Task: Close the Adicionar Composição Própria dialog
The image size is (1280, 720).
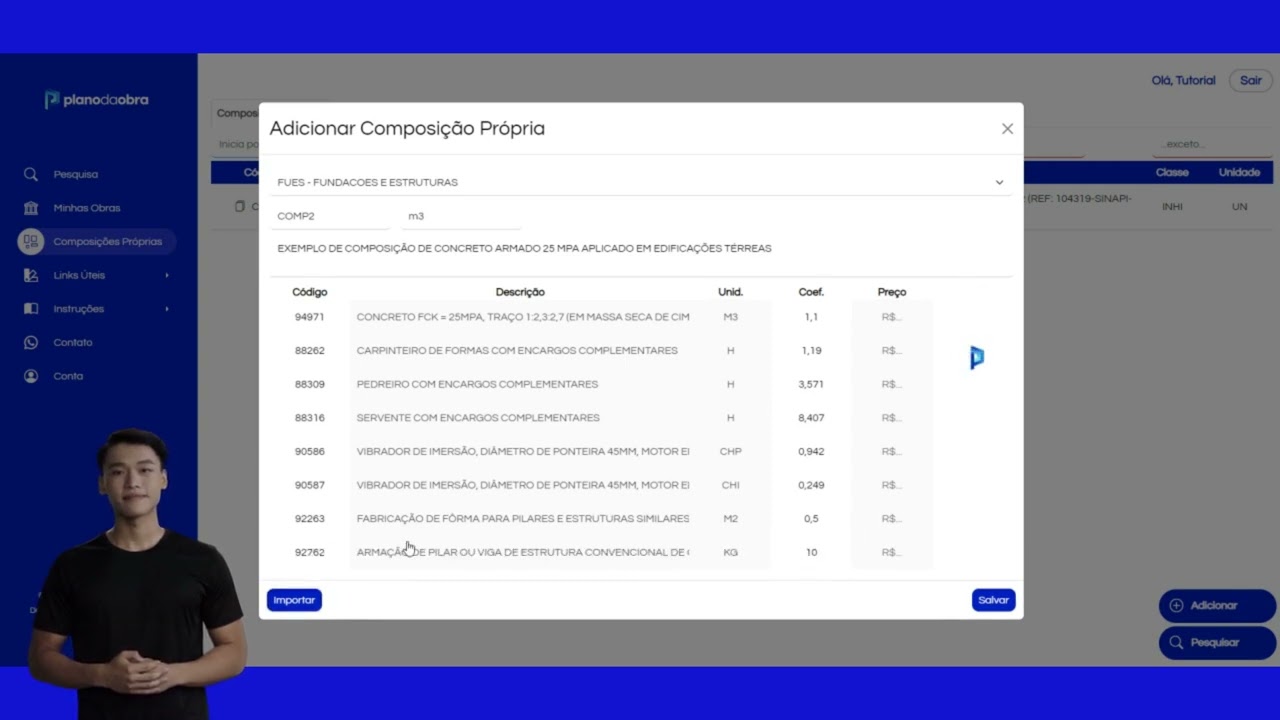Action: pyautogui.click(x=1007, y=128)
